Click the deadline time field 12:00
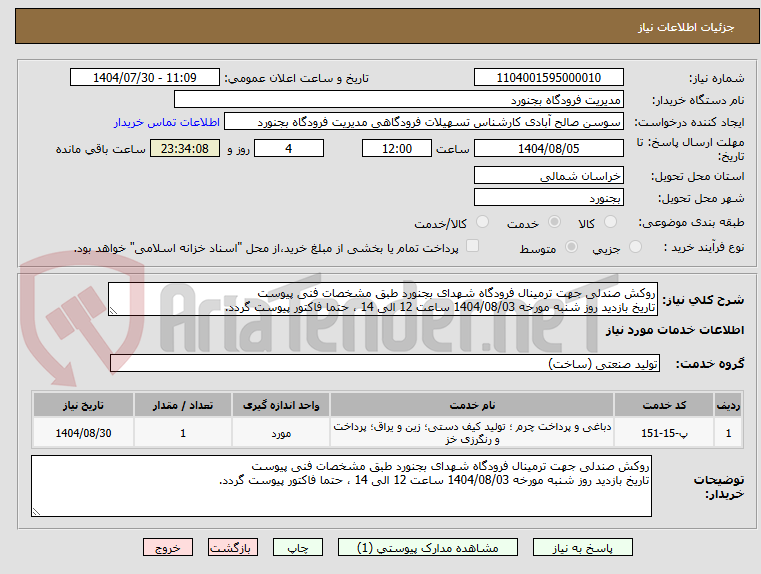 click(397, 148)
